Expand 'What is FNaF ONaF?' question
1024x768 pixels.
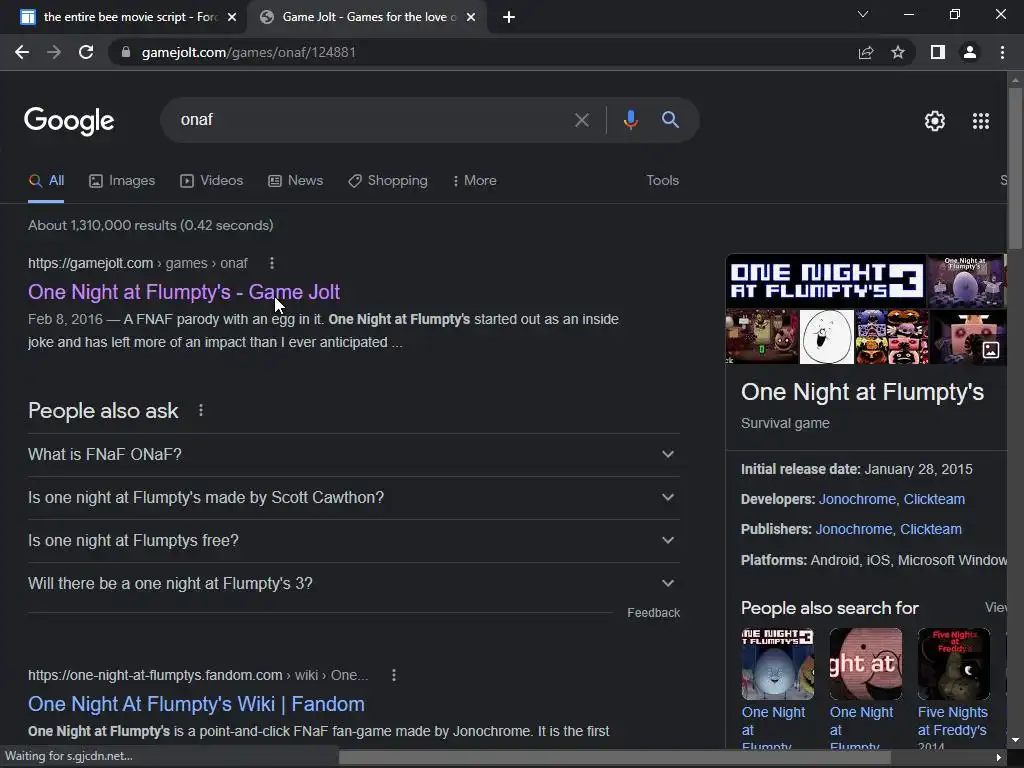point(354,455)
